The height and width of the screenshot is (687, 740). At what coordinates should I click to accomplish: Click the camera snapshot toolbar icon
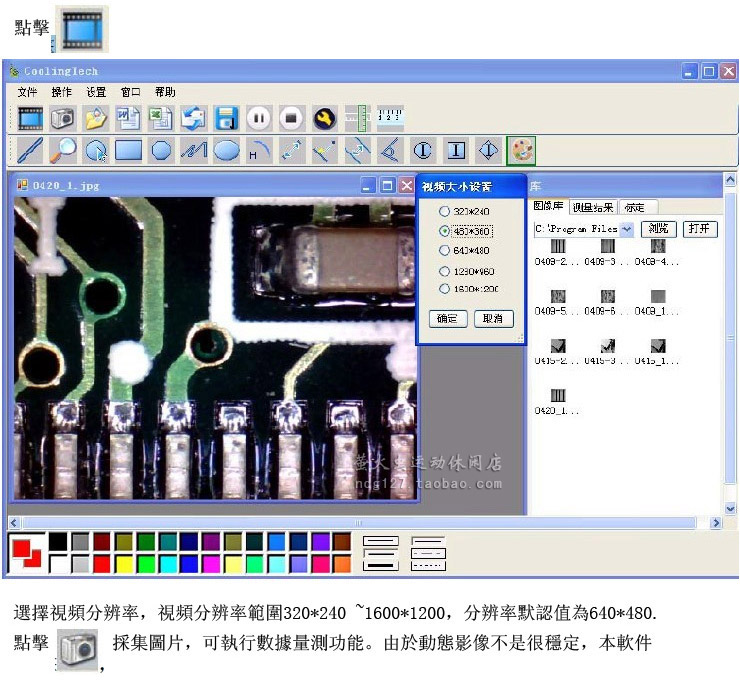click(63, 118)
